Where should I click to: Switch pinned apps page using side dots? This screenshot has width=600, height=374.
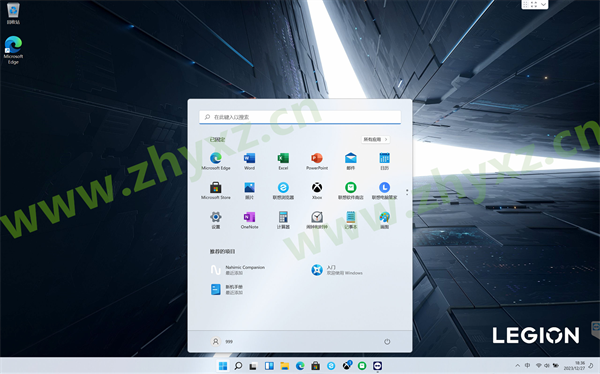point(407,192)
